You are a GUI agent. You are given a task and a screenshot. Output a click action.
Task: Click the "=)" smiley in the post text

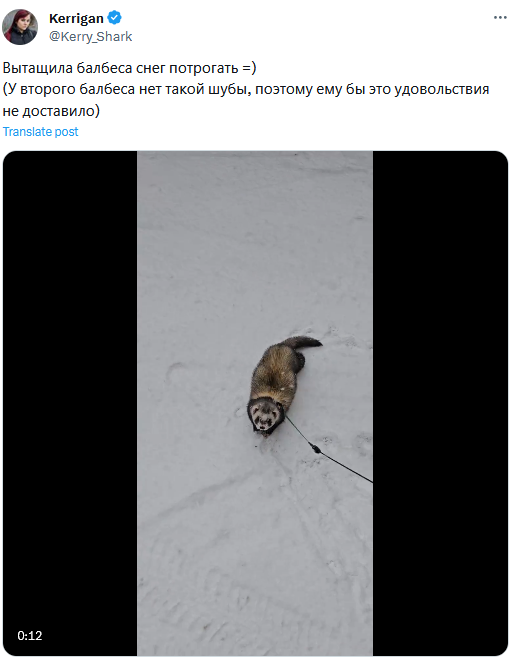[249, 68]
